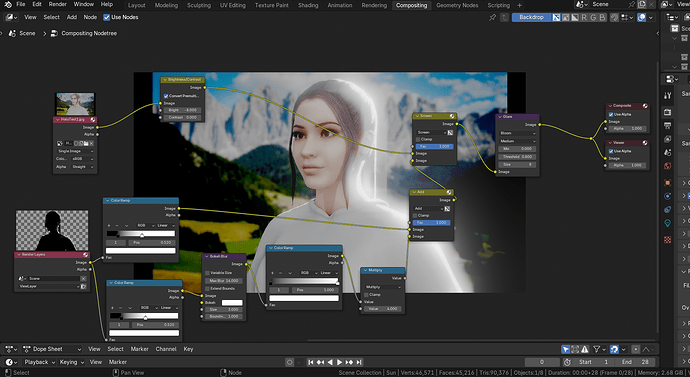The image size is (690, 377).
Task: Open the Scene properties tab icon
Action: click(668, 152)
